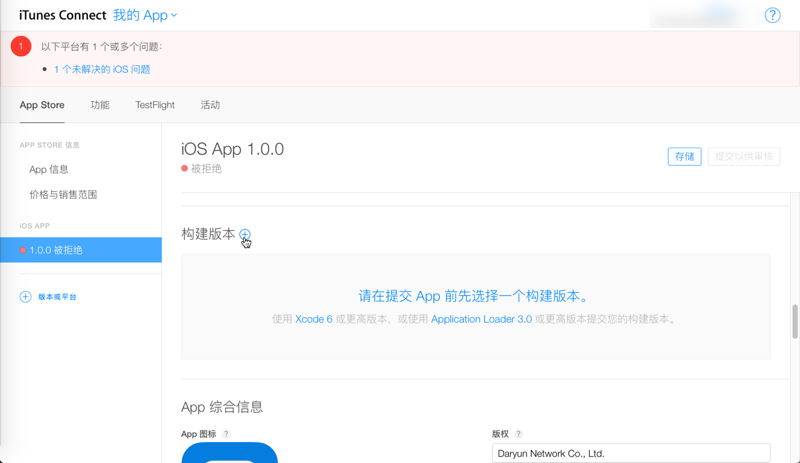Select 1.0.0 被拒绝 version in sidebar
This screenshot has height=463, width=800.
point(81,250)
